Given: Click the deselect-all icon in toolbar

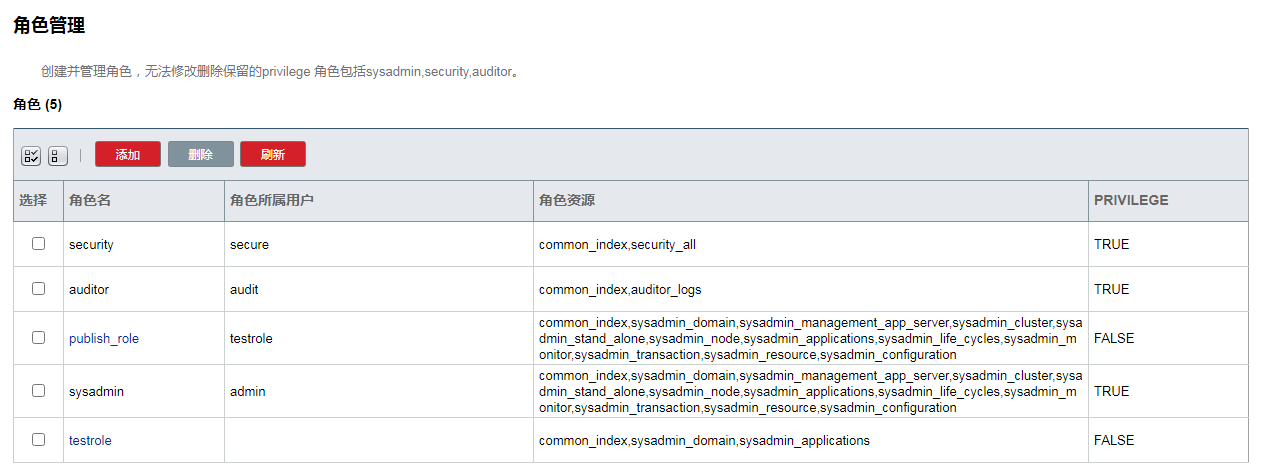Looking at the screenshot, I should [58, 155].
